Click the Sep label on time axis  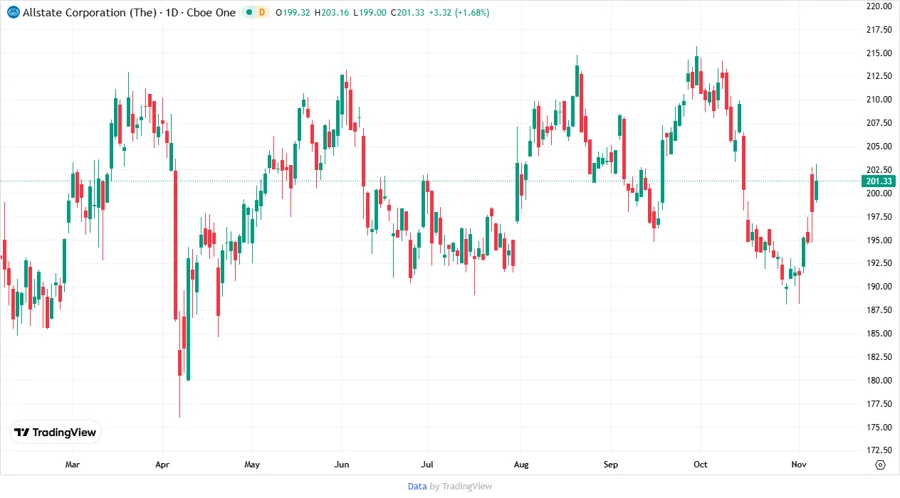tap(611, 464)
